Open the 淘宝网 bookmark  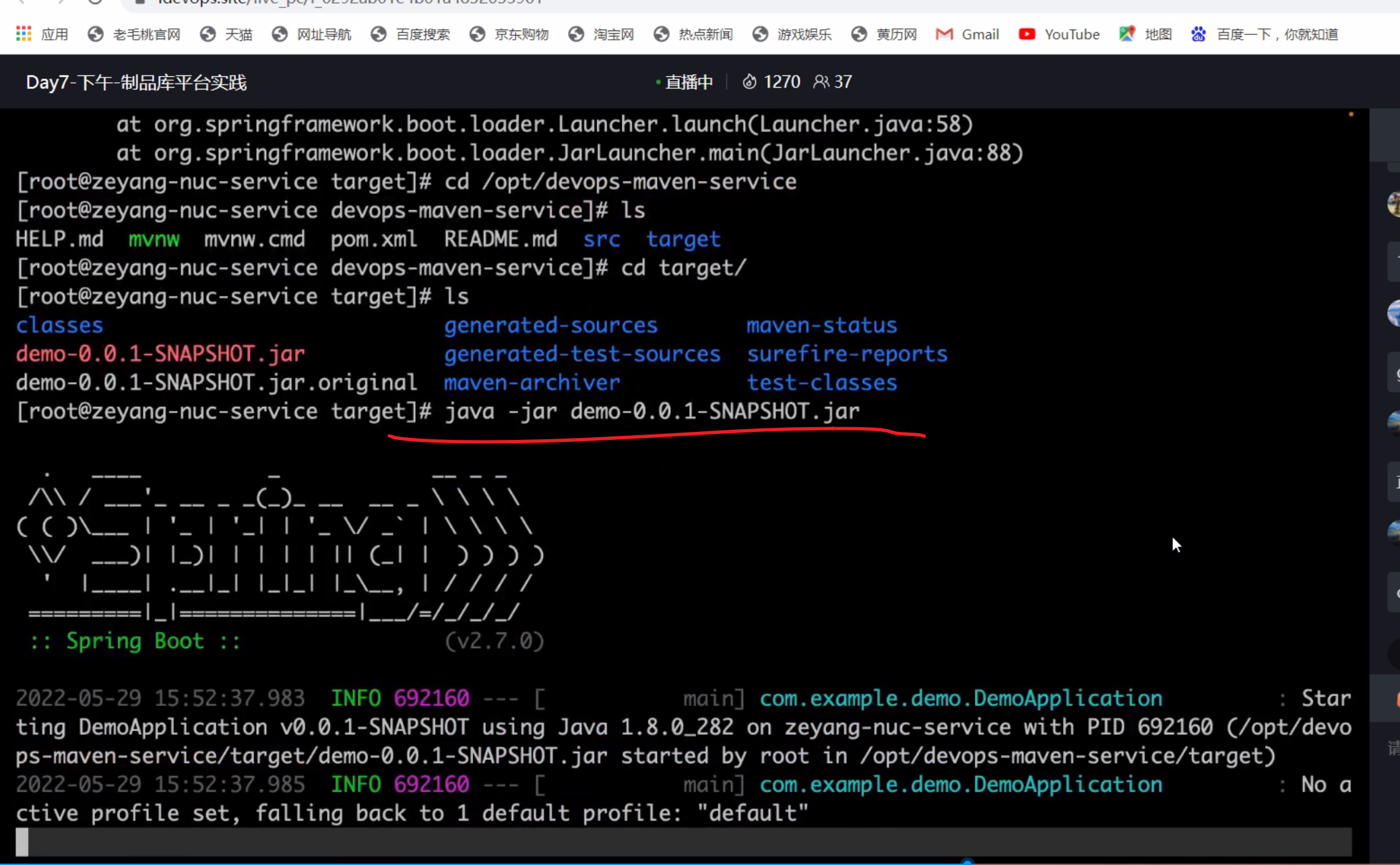(x=601, y=34)
